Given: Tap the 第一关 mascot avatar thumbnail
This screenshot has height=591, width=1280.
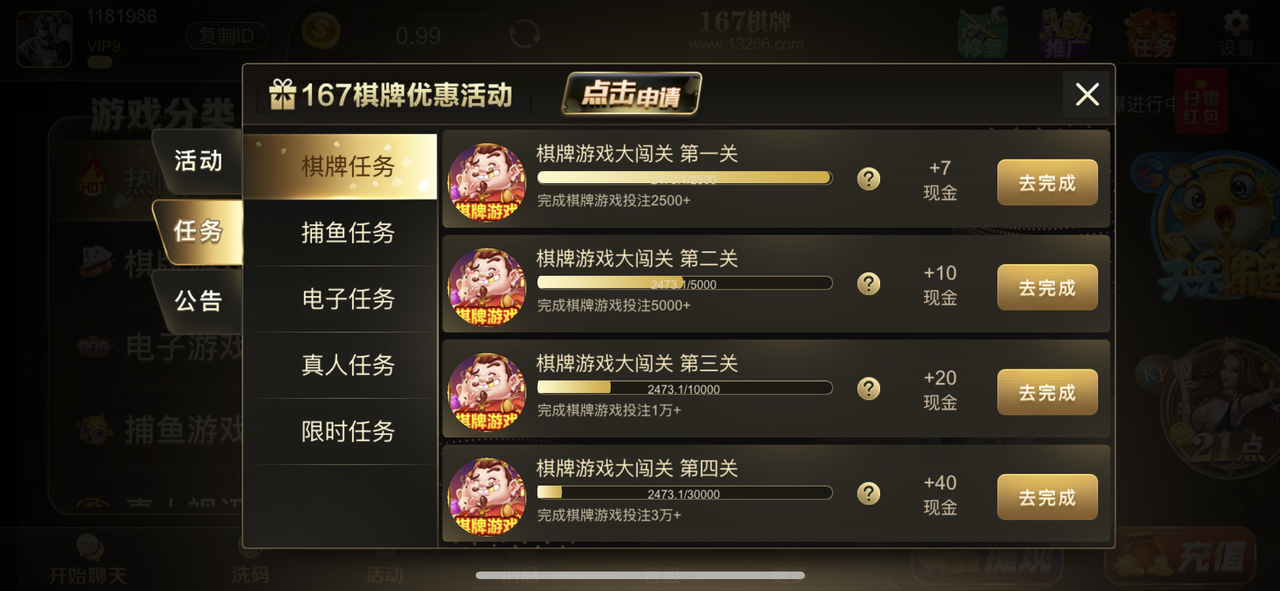Looking at the screenshot, I should click(487, 182).
